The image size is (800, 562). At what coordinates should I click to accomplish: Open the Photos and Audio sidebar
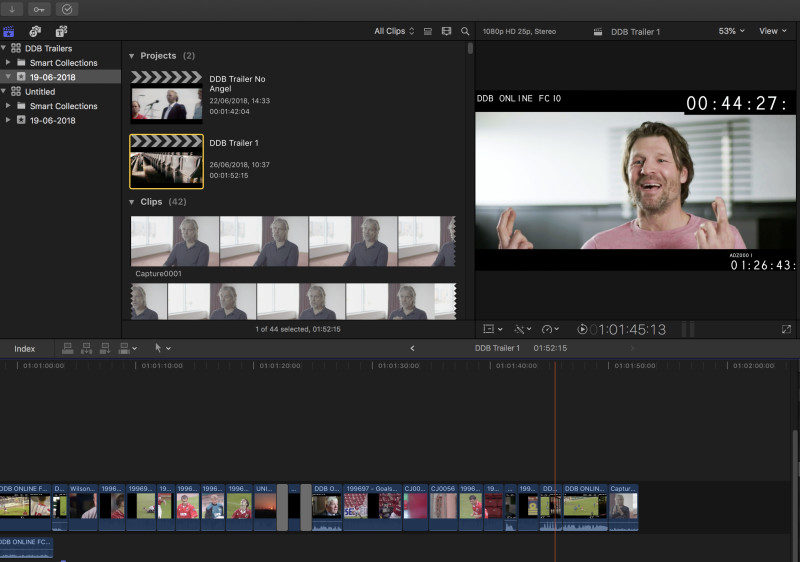[x=35, y=32]
